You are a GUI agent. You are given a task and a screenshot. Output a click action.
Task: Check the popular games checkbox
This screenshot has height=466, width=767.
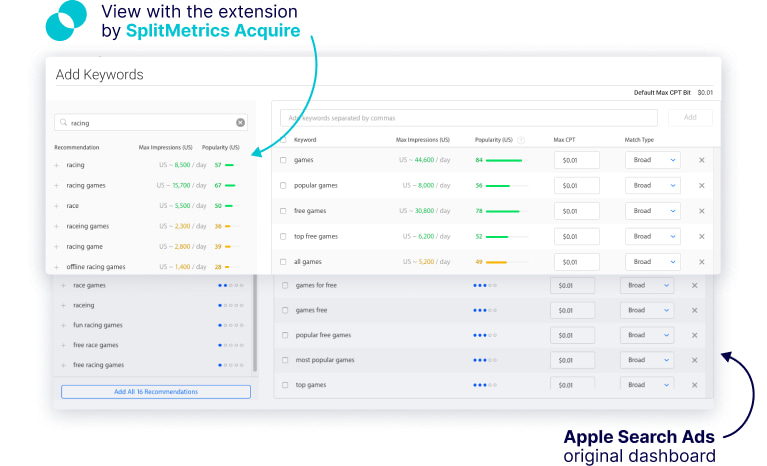pos(283,185)
